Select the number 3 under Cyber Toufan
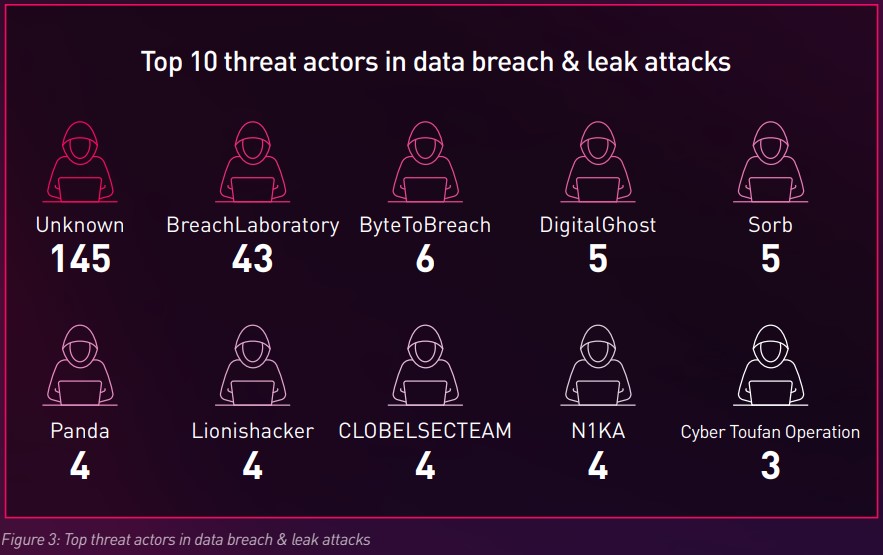This screenshot has width=883, height=555. pos(770,466)
